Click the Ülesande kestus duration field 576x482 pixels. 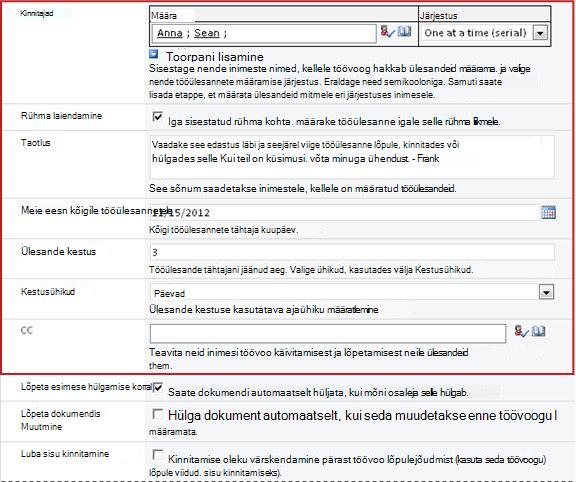pyautogui.click(x=352, y=252)
